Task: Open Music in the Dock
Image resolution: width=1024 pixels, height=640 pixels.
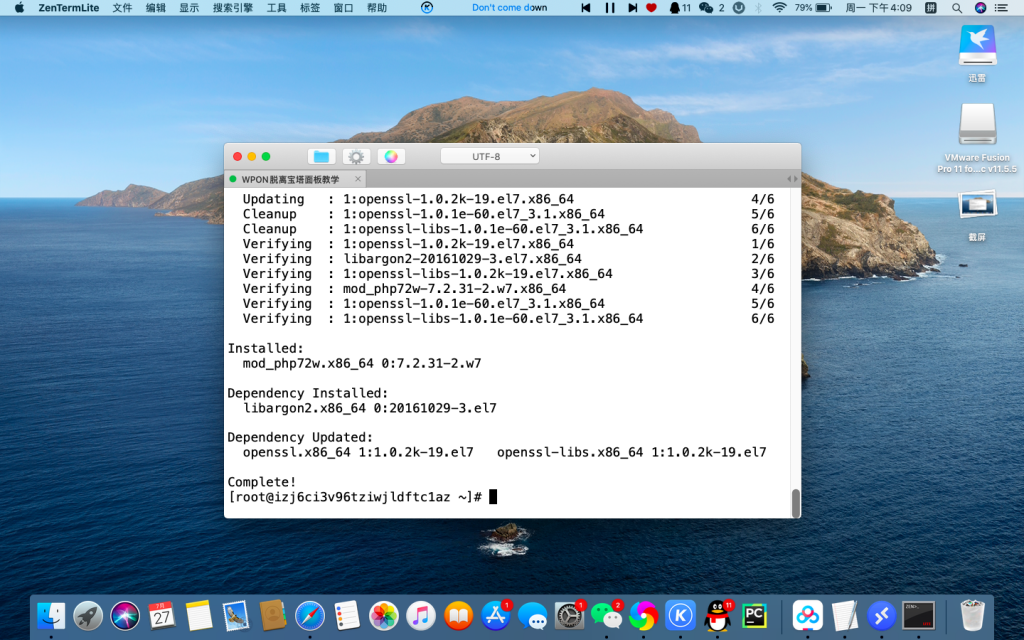Action: click(x=421, y=616)
